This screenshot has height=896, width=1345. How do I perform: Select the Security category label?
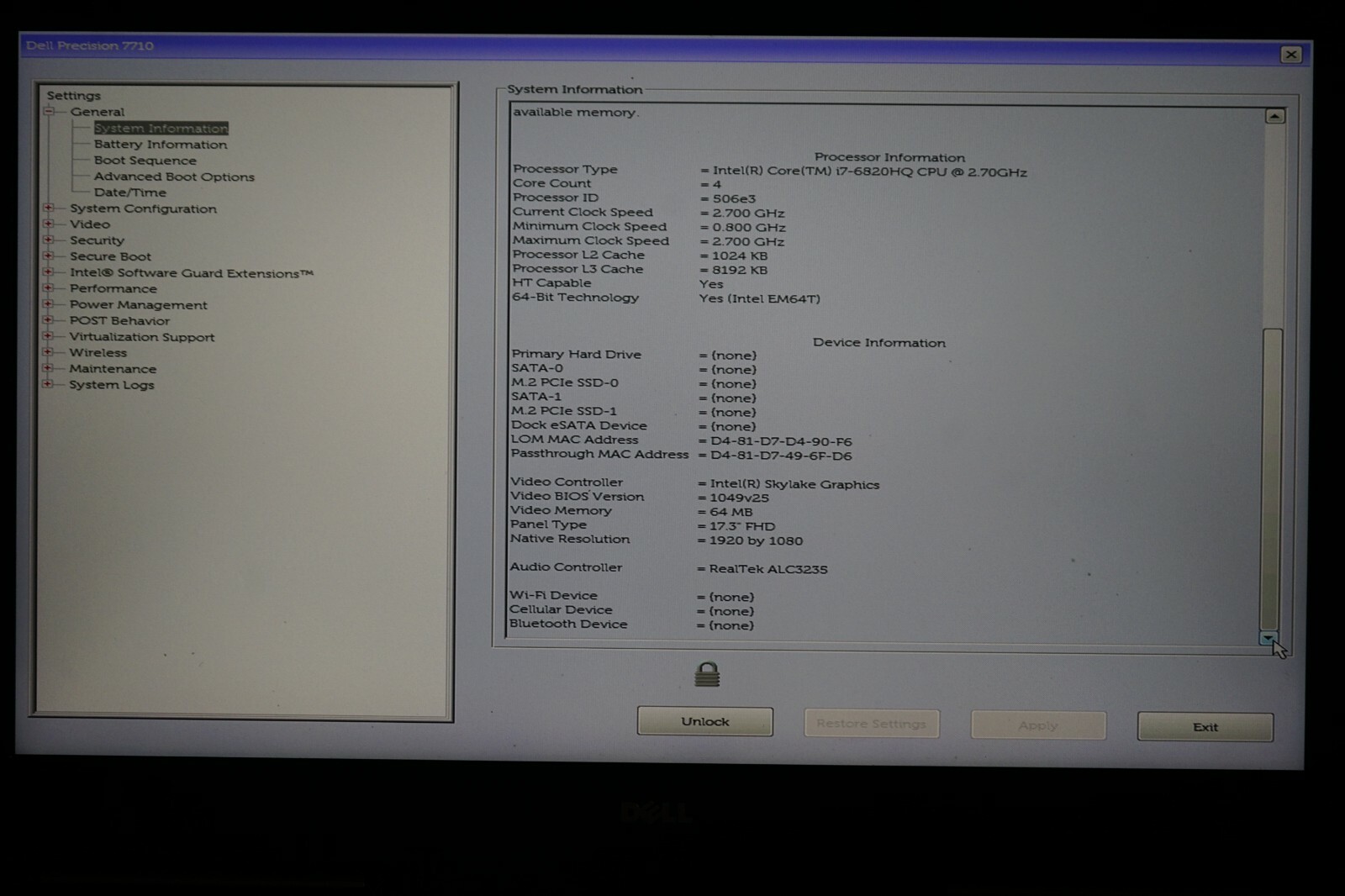(x=97, y=240)
